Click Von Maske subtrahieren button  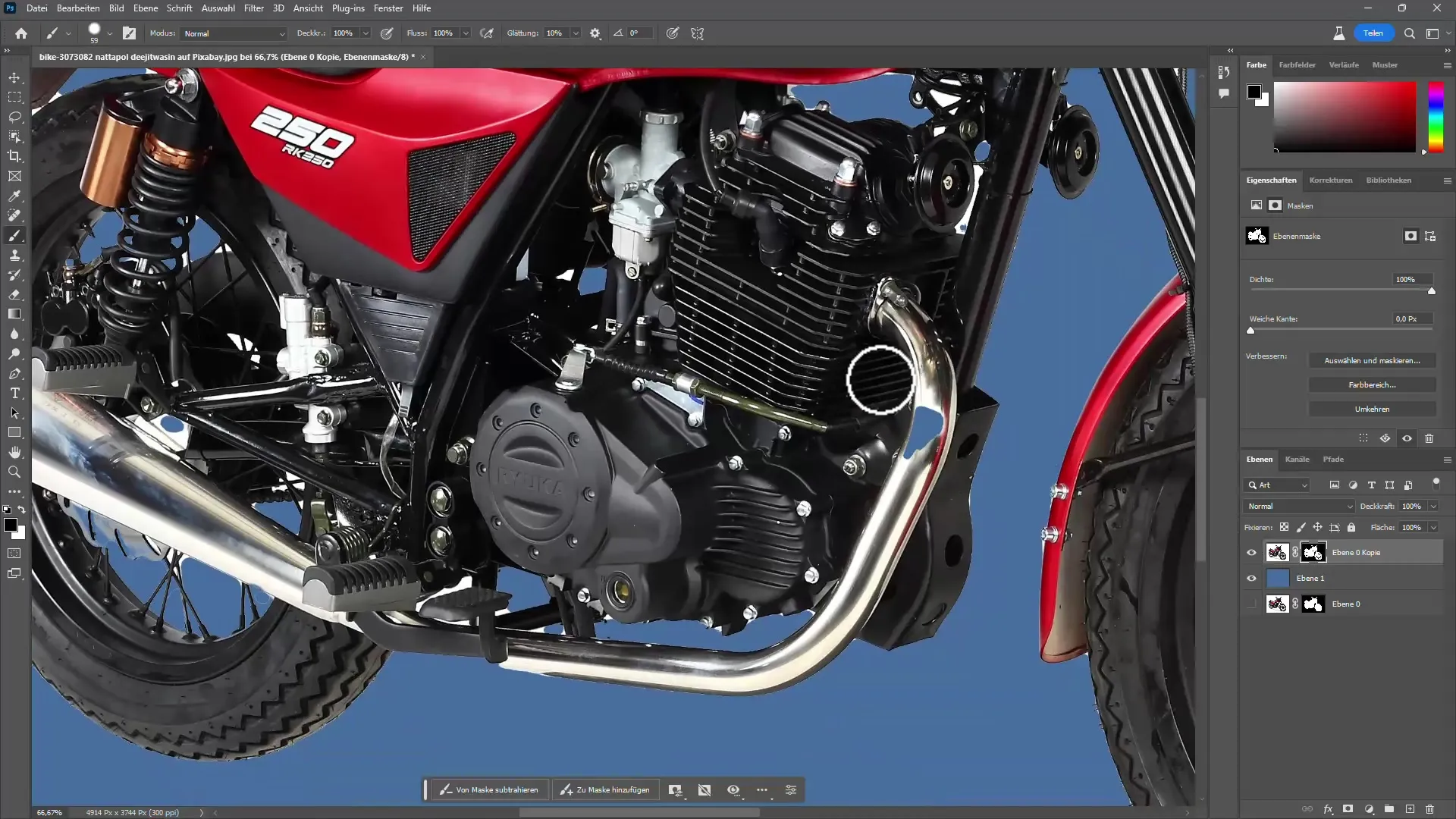[x=489, y=790]
